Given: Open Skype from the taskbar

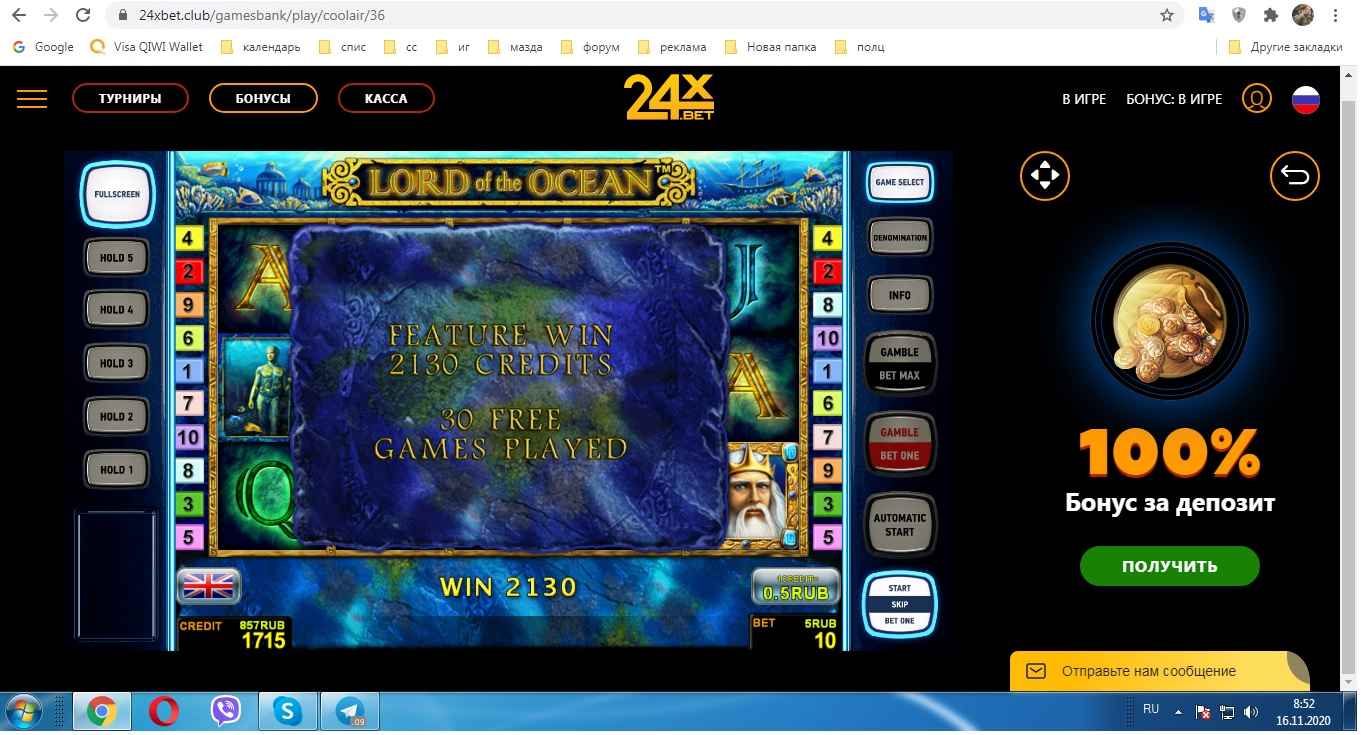Looking at the screenshot, I should pos(288,711).
